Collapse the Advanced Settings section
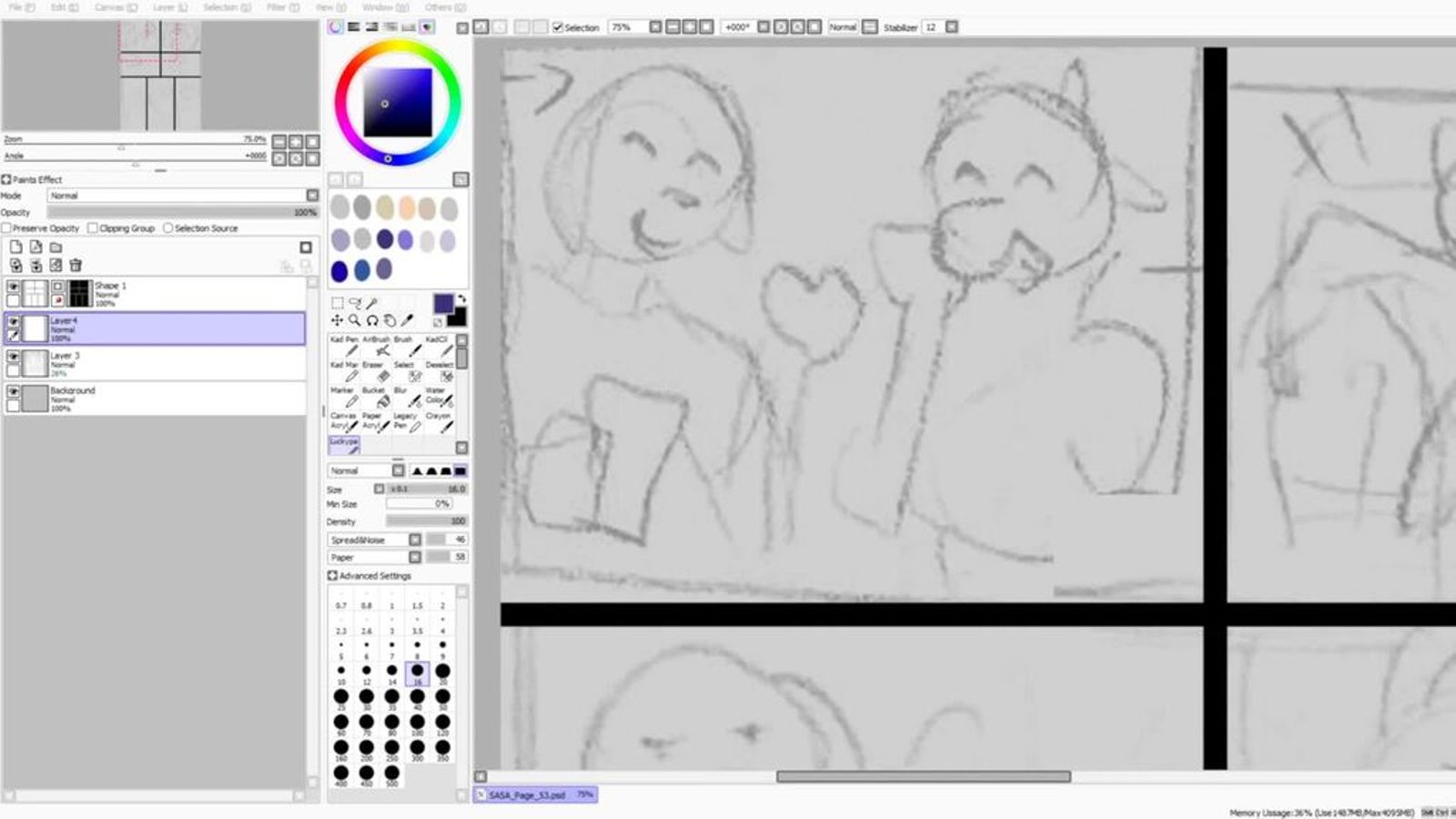Viewport: 1456px width, 819px height. pyautogui.click(x=333, y=576)
